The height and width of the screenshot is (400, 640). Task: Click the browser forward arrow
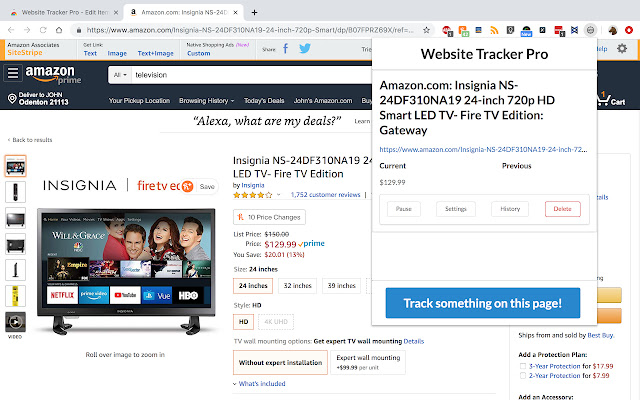point(27,30)
